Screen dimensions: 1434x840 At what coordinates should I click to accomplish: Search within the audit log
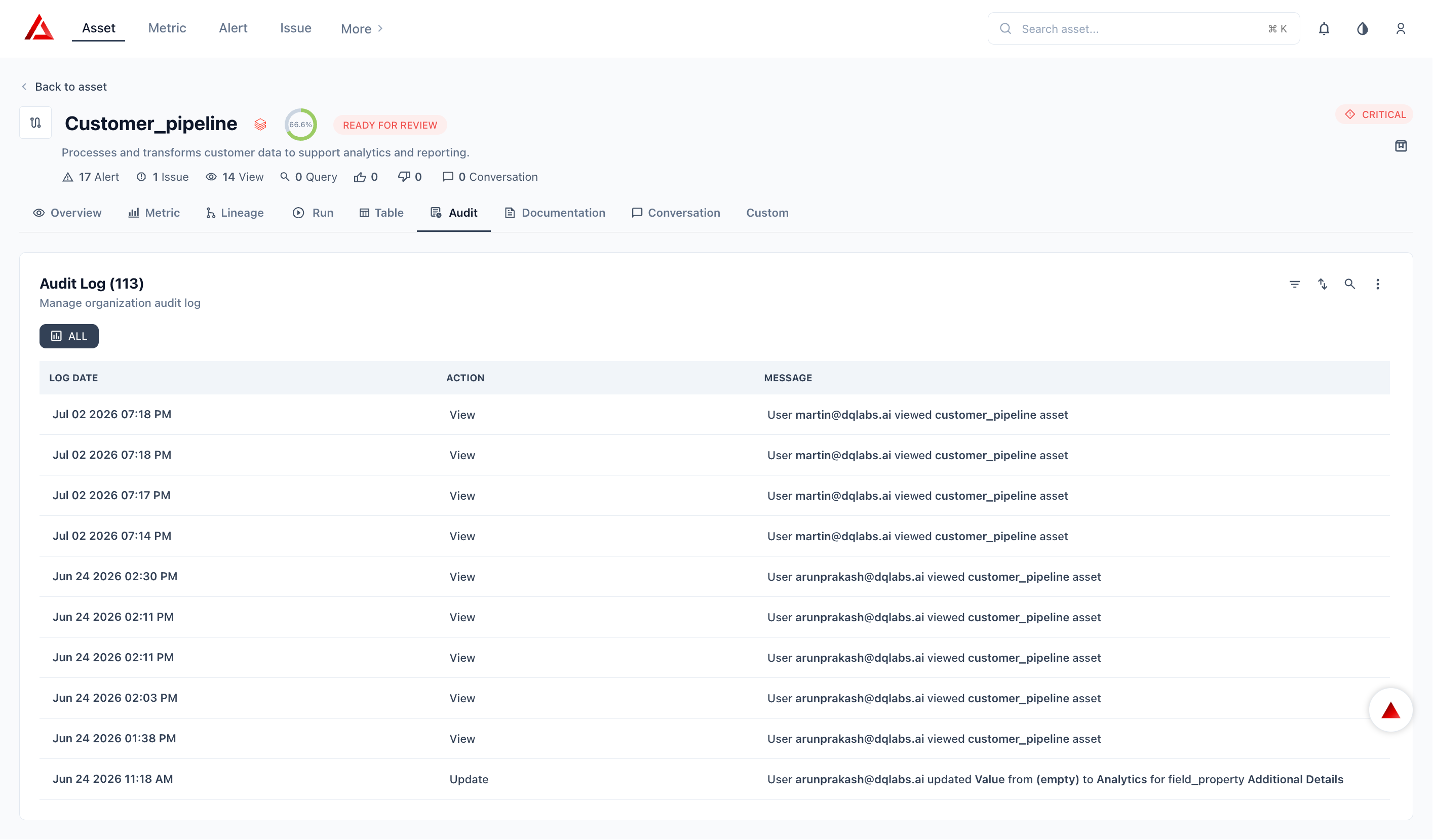(1351, 285)
